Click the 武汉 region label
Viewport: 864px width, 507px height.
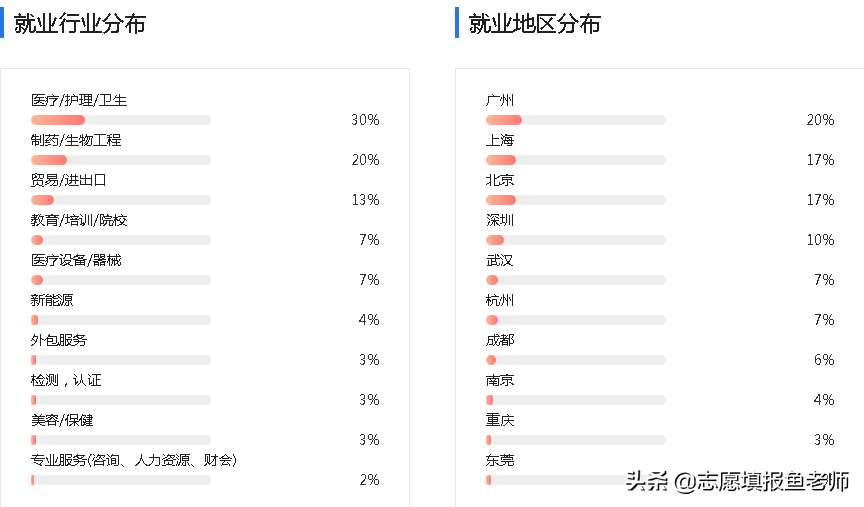[500, 261]
